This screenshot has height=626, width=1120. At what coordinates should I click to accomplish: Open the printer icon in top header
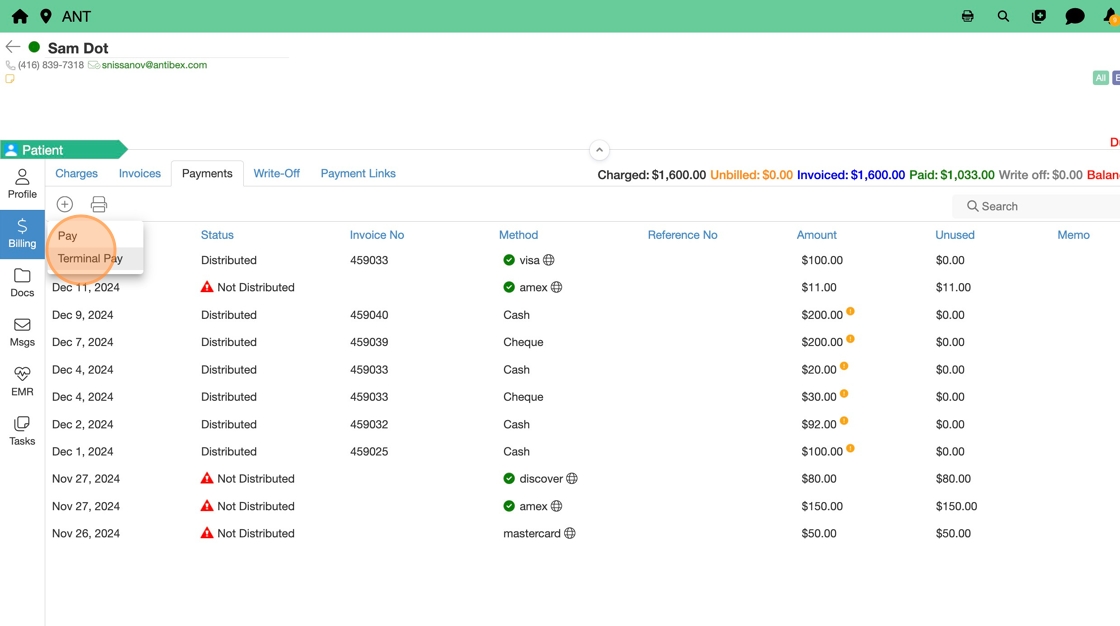967,16
